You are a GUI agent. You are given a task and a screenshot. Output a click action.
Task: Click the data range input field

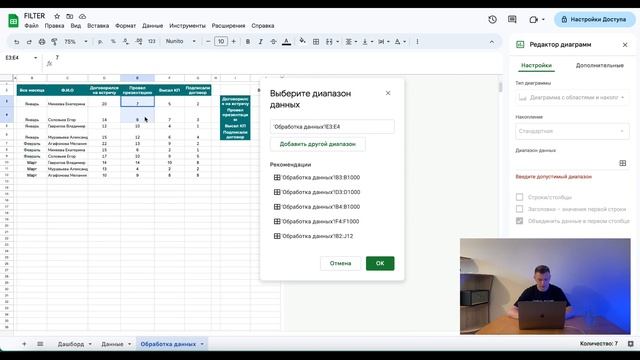(x=332, y=127)
